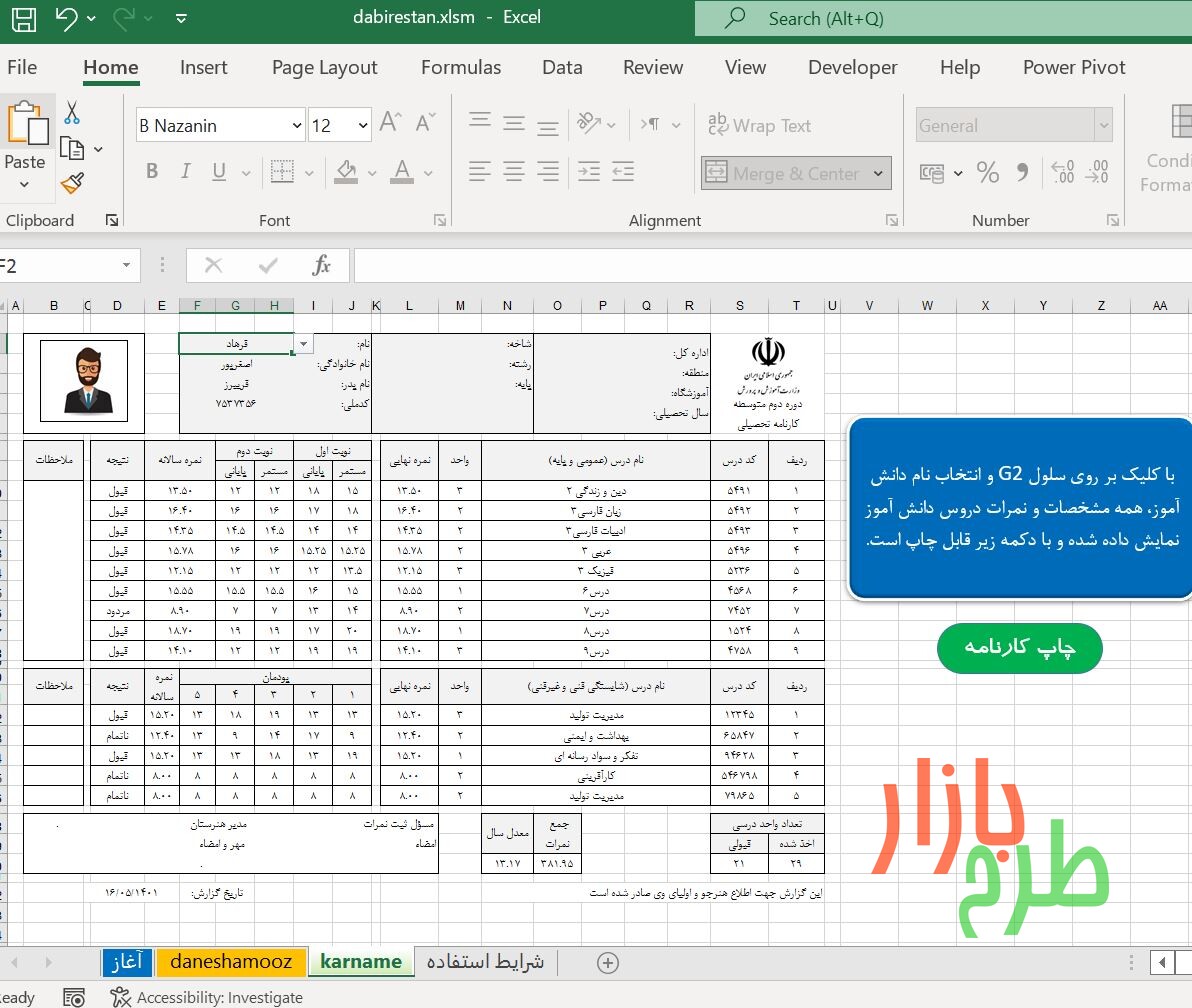Click Increase Font Size icon

391,123
